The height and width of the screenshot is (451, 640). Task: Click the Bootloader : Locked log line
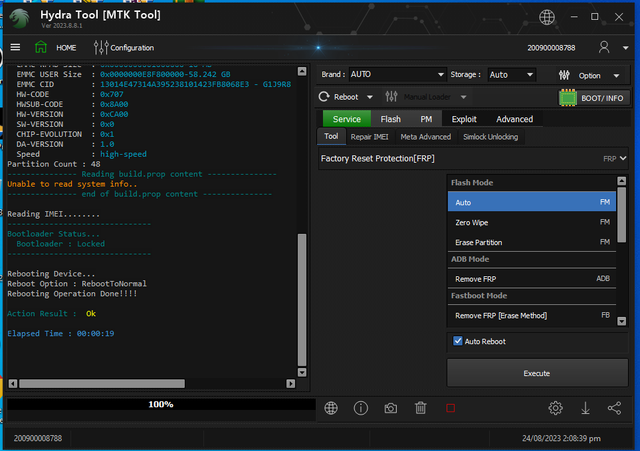click(x=60, y=244)
